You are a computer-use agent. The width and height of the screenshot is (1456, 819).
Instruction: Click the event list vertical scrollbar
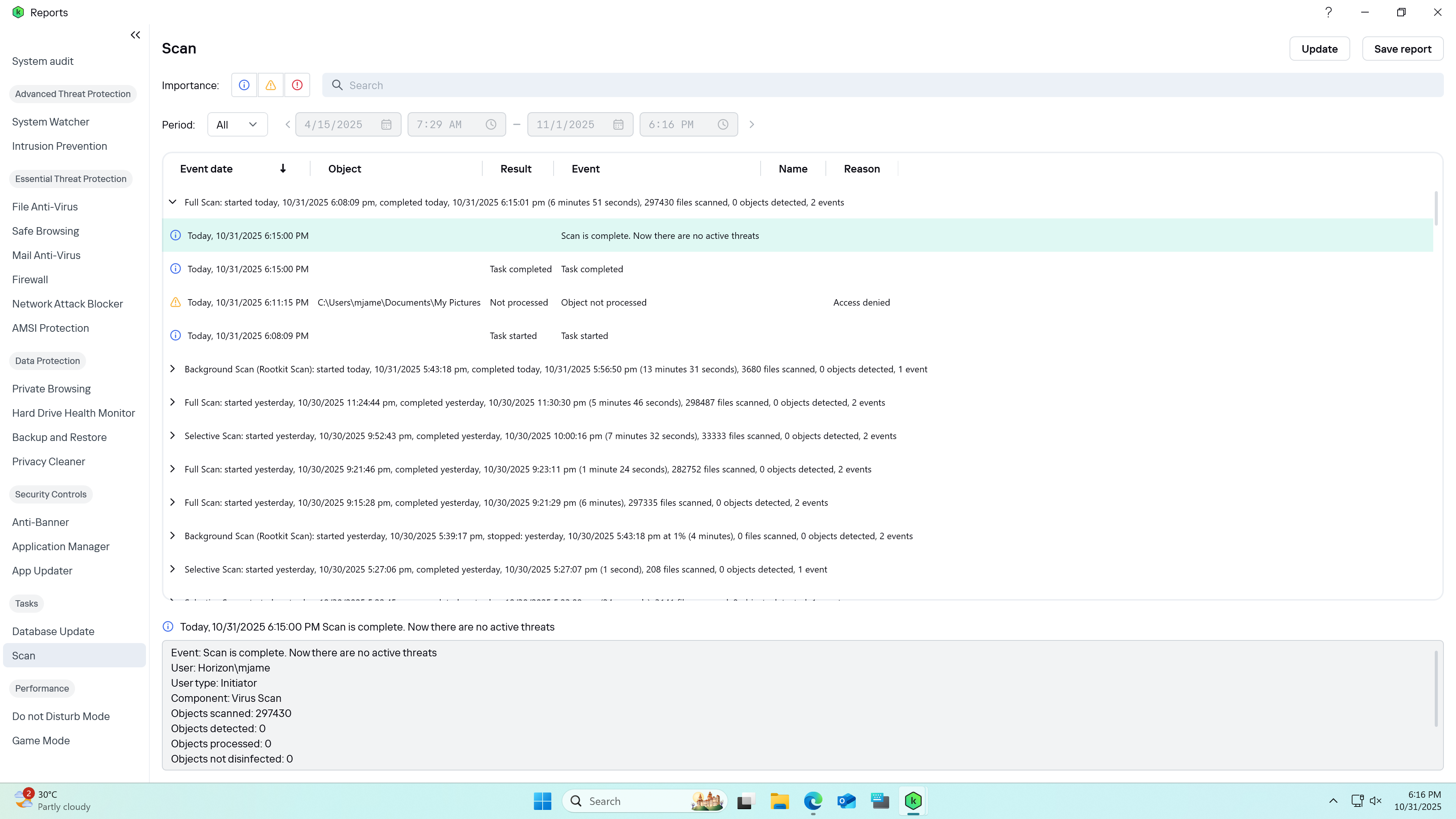click(1436, 208)
